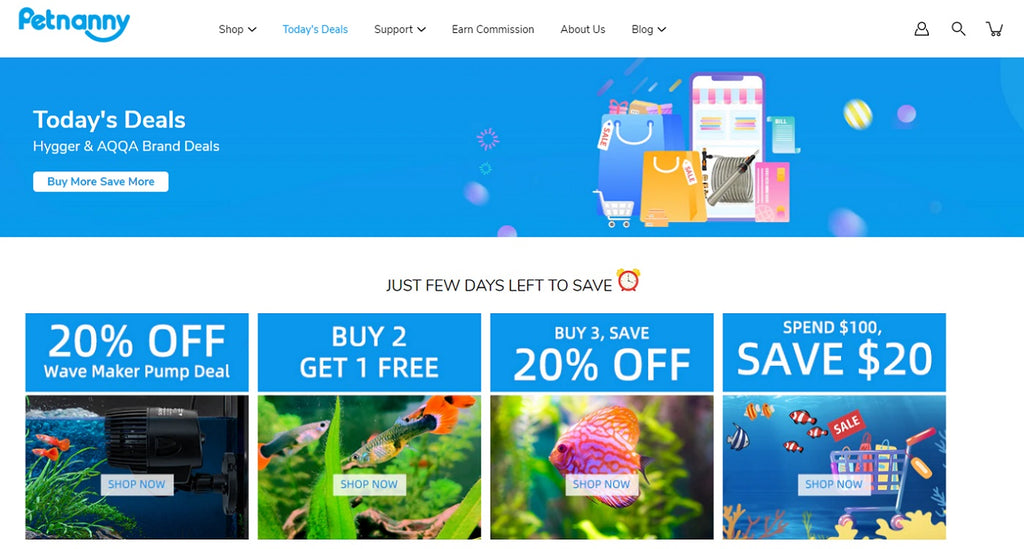
Task: Open the user account icon
Action: 921,29
